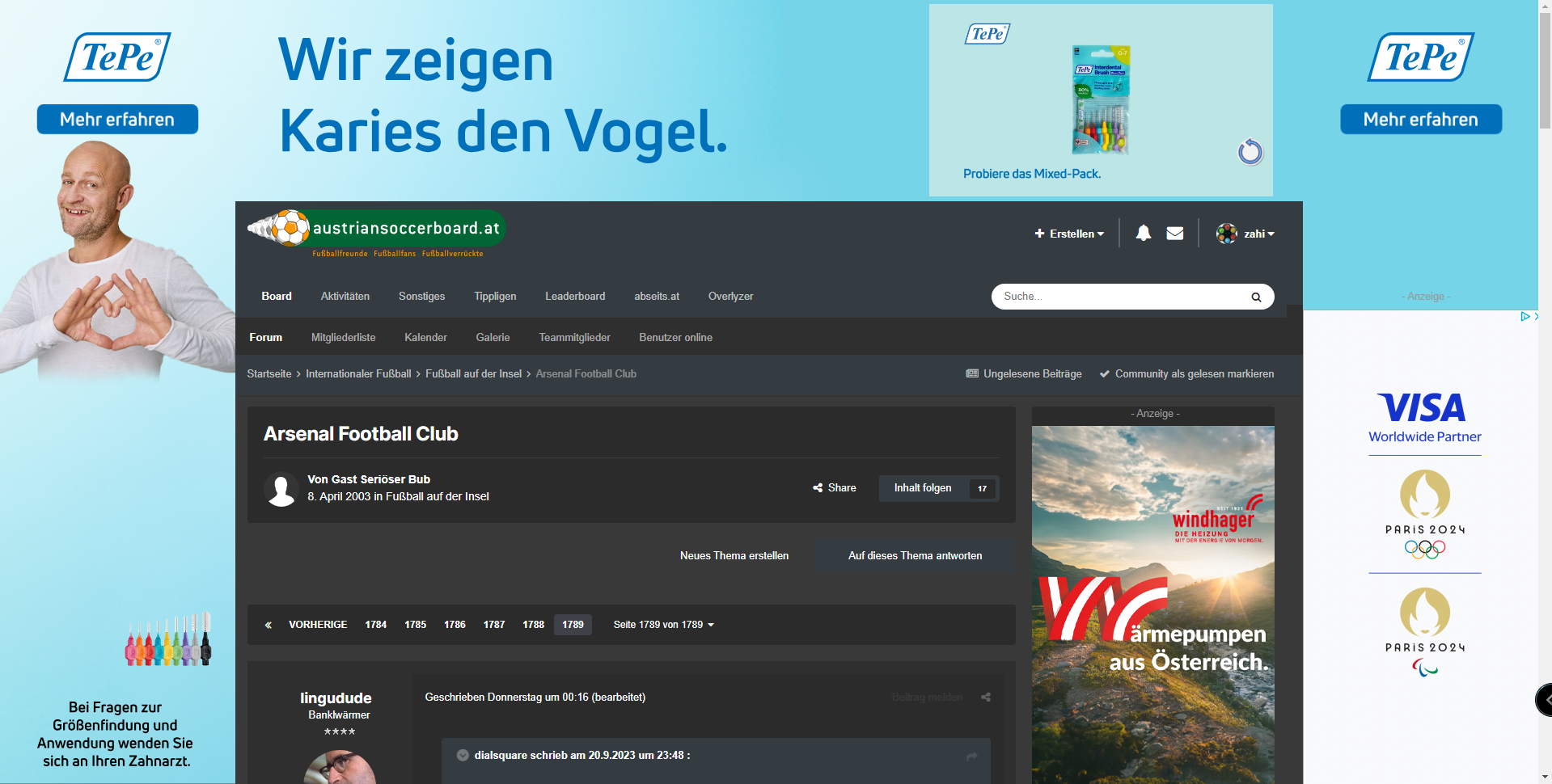Open the Benutzer online sub-tab
The image size is (1552, 784).
point(676,338)
